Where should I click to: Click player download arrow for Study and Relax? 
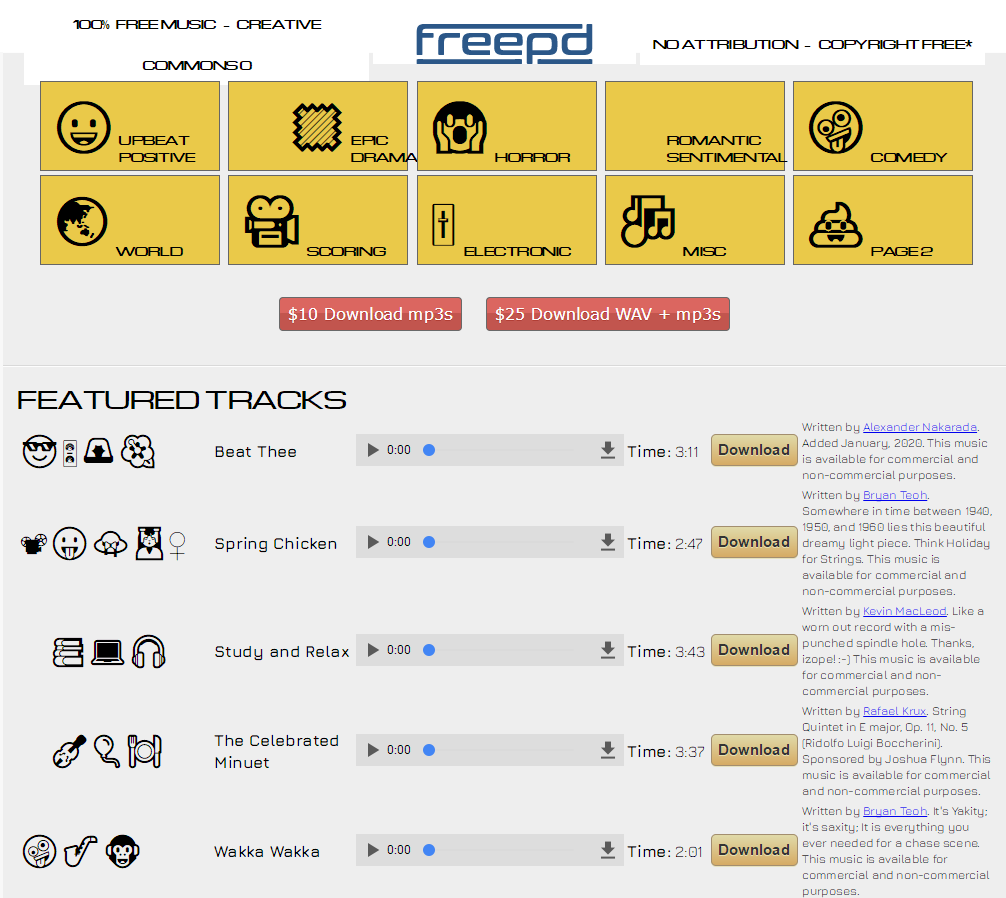coord(608,650)
